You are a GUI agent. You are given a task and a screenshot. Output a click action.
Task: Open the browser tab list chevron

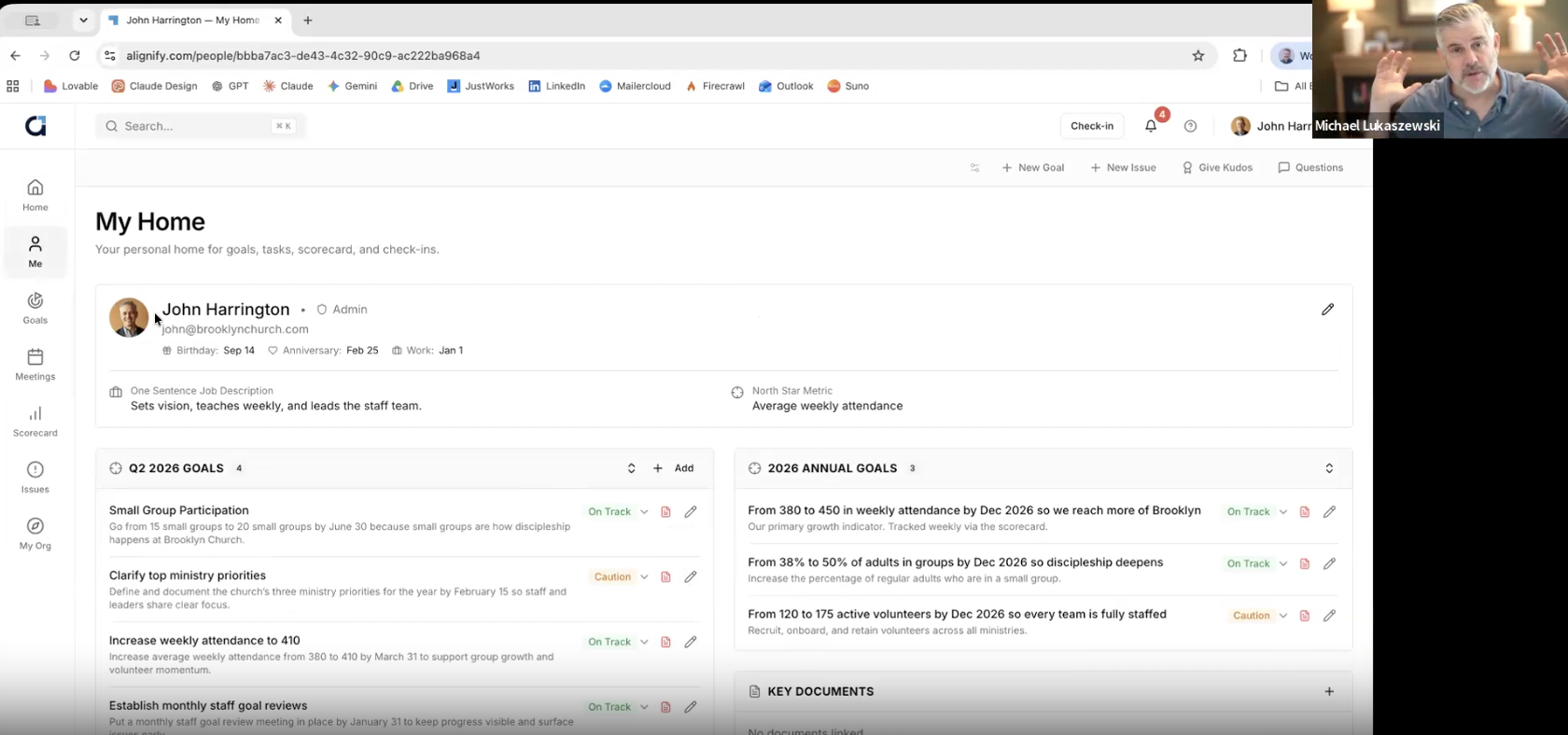click(x=83, y=20)
